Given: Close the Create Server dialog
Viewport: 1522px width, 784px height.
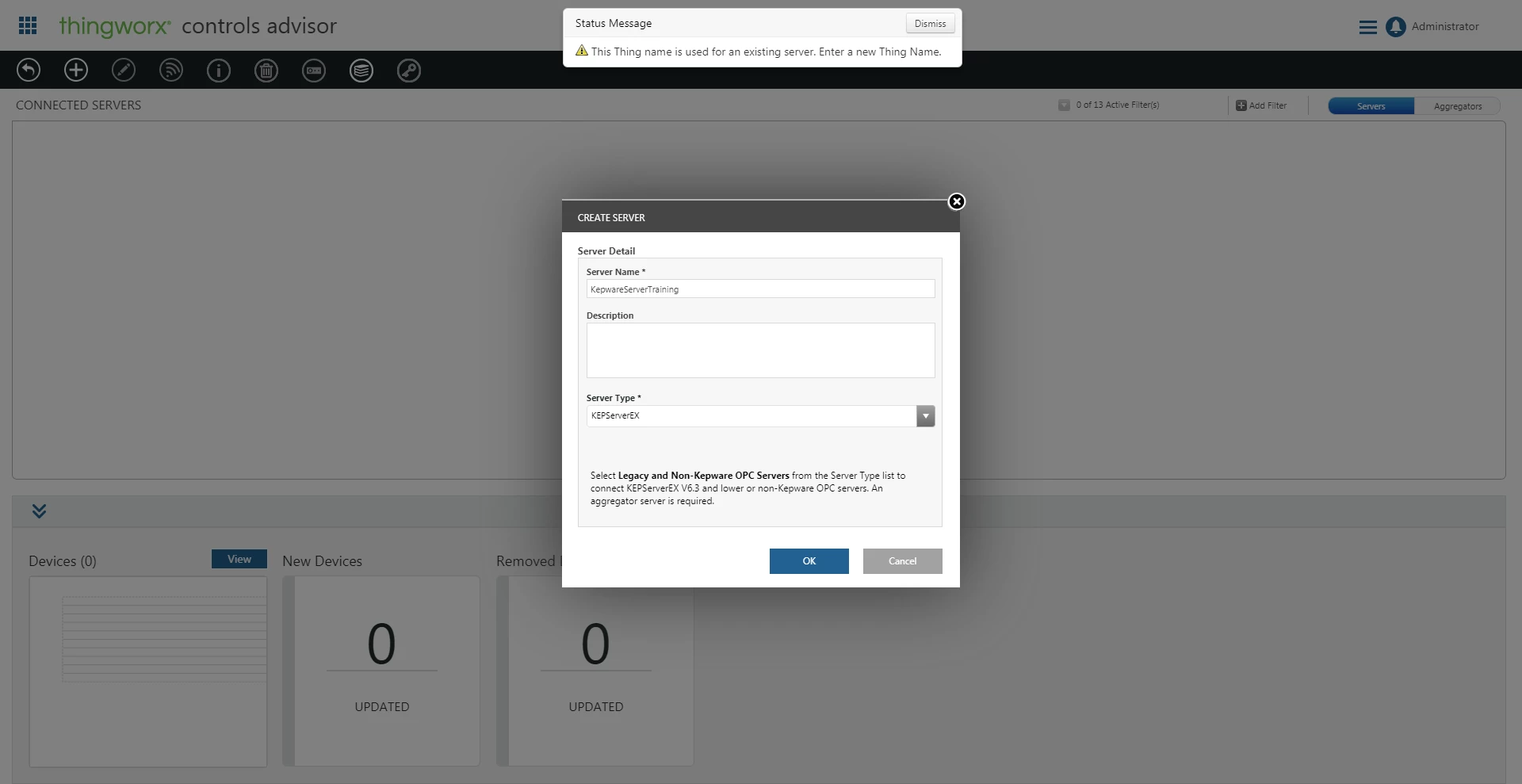Looking at the screenshot, I should click(x=957, y=201).
